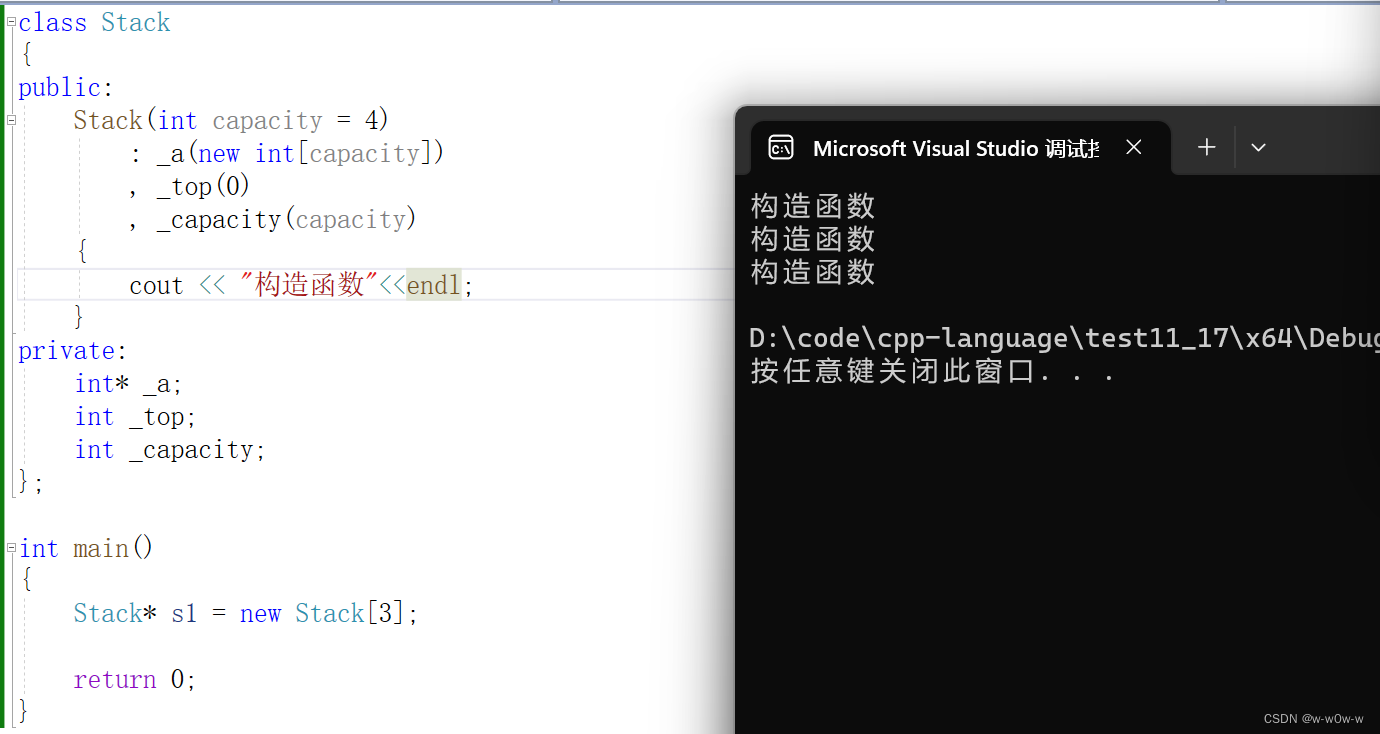Click the 'int _top;' member declaration
The height and width of the screenshot is (734, 1380).
tap(136, 417)
